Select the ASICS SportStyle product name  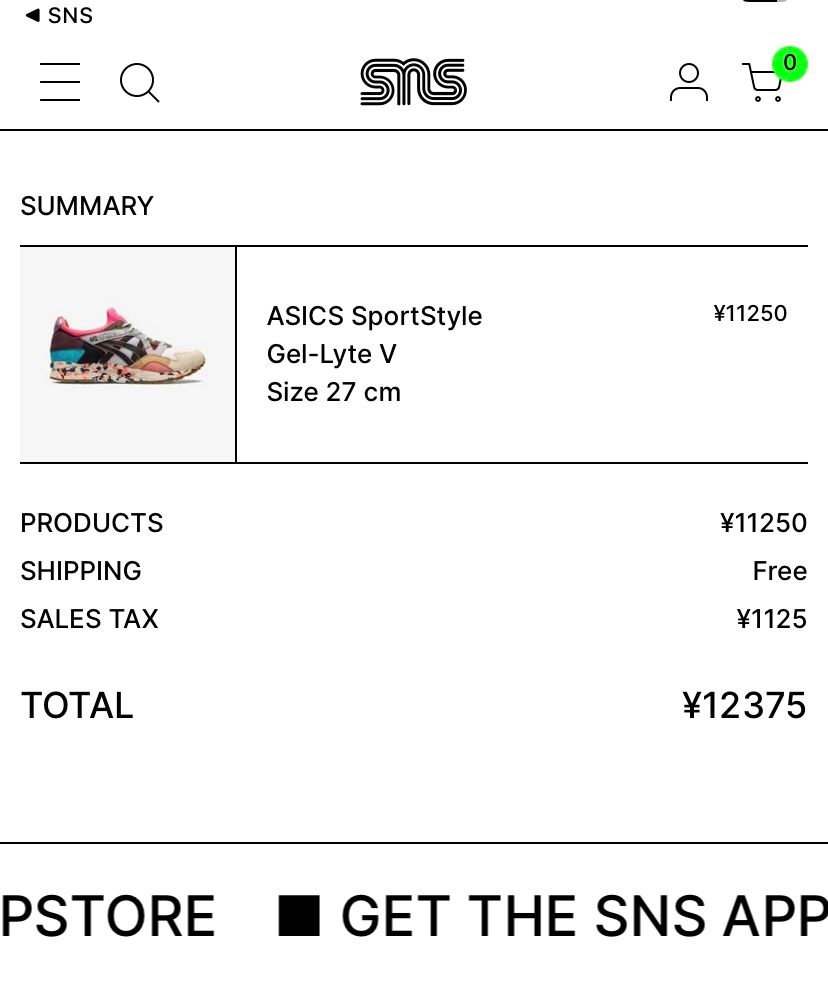click(x=375, y=316)
